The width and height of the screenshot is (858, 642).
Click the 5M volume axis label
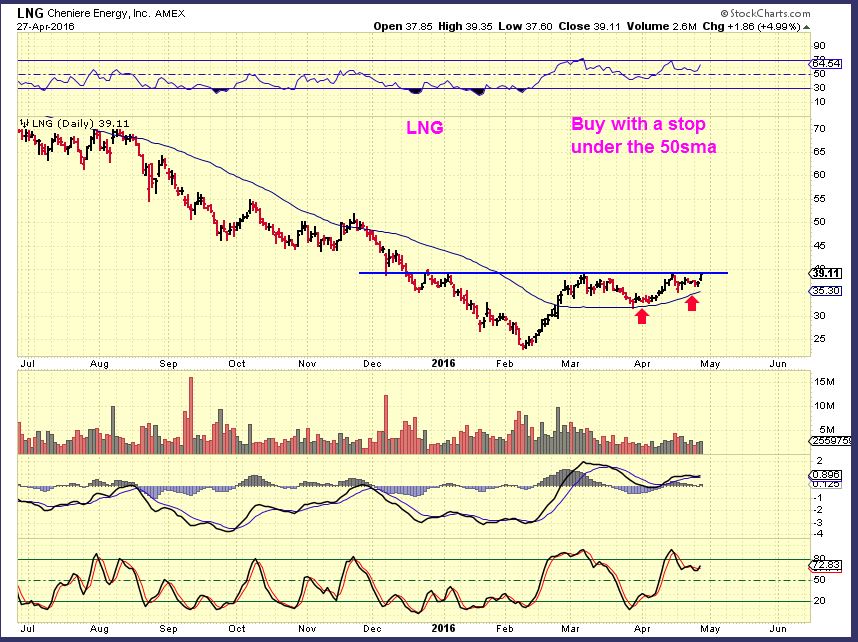click(827, 430)
